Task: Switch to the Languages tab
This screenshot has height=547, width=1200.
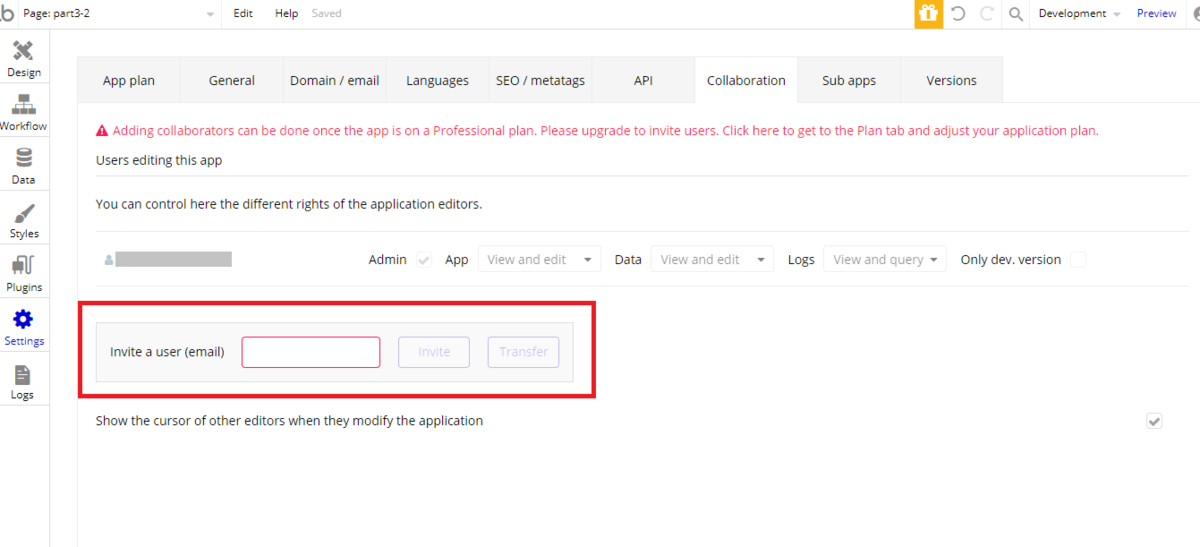Action: tap(437, 81)
